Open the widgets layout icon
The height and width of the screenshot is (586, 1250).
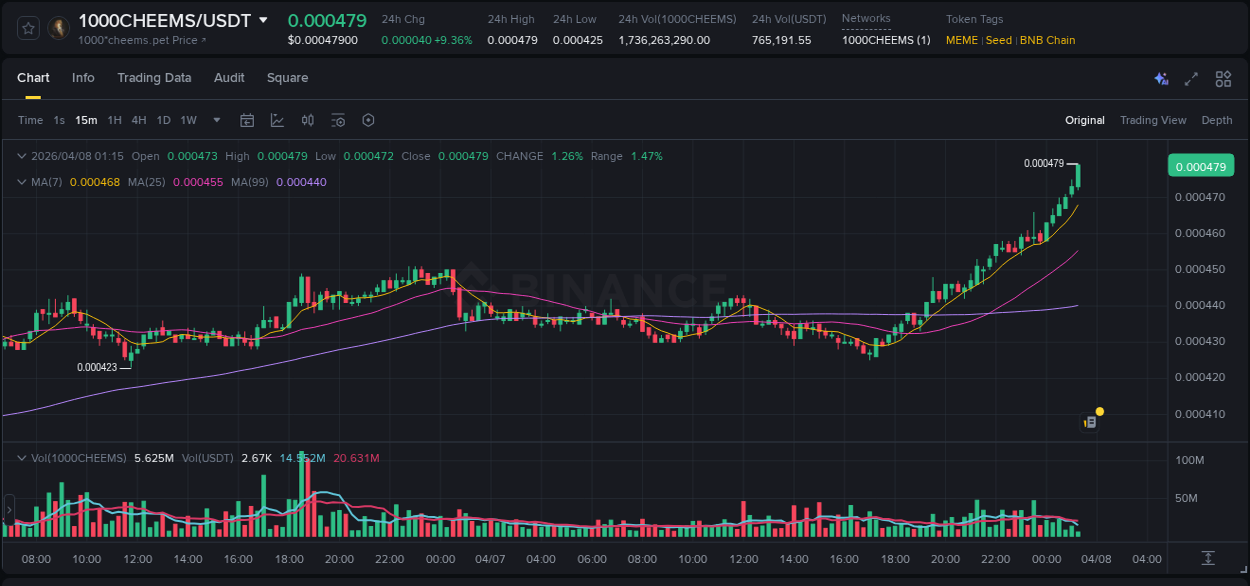[x=1223, y=78]
